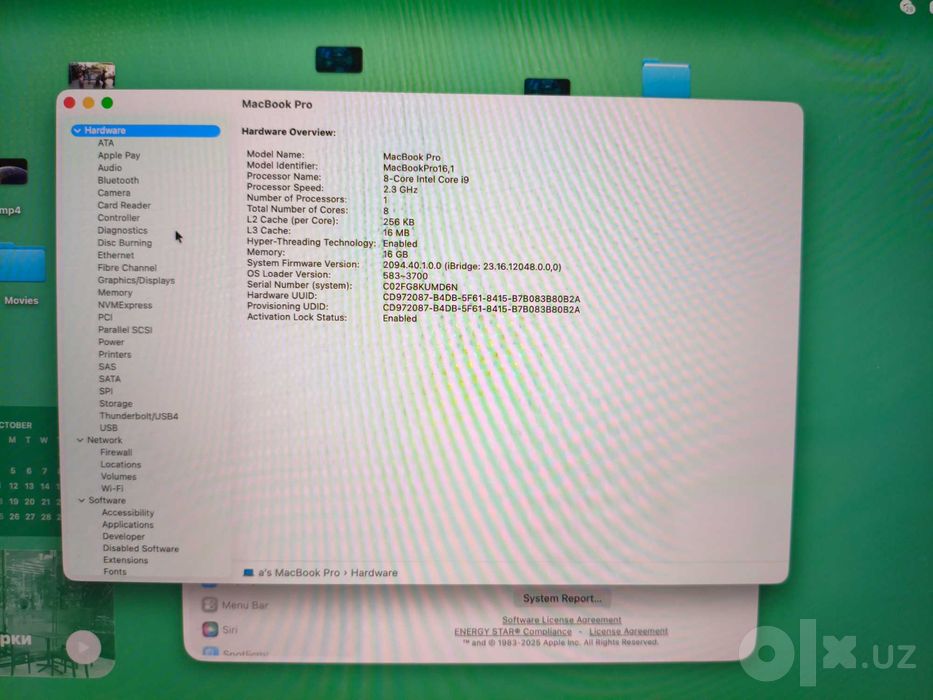Open the Audio hardware entry
The height and width of the screenshot is (700, 933).
pos(109,168)
